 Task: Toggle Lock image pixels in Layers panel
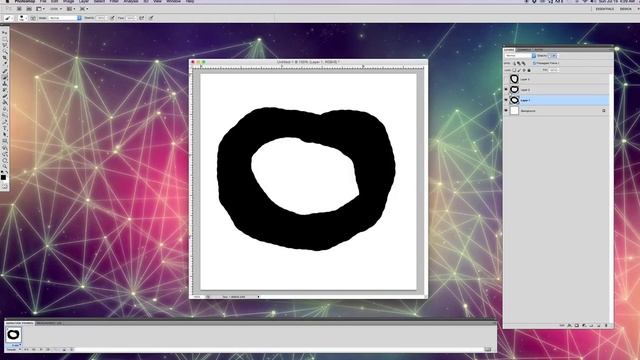point(519,70)
